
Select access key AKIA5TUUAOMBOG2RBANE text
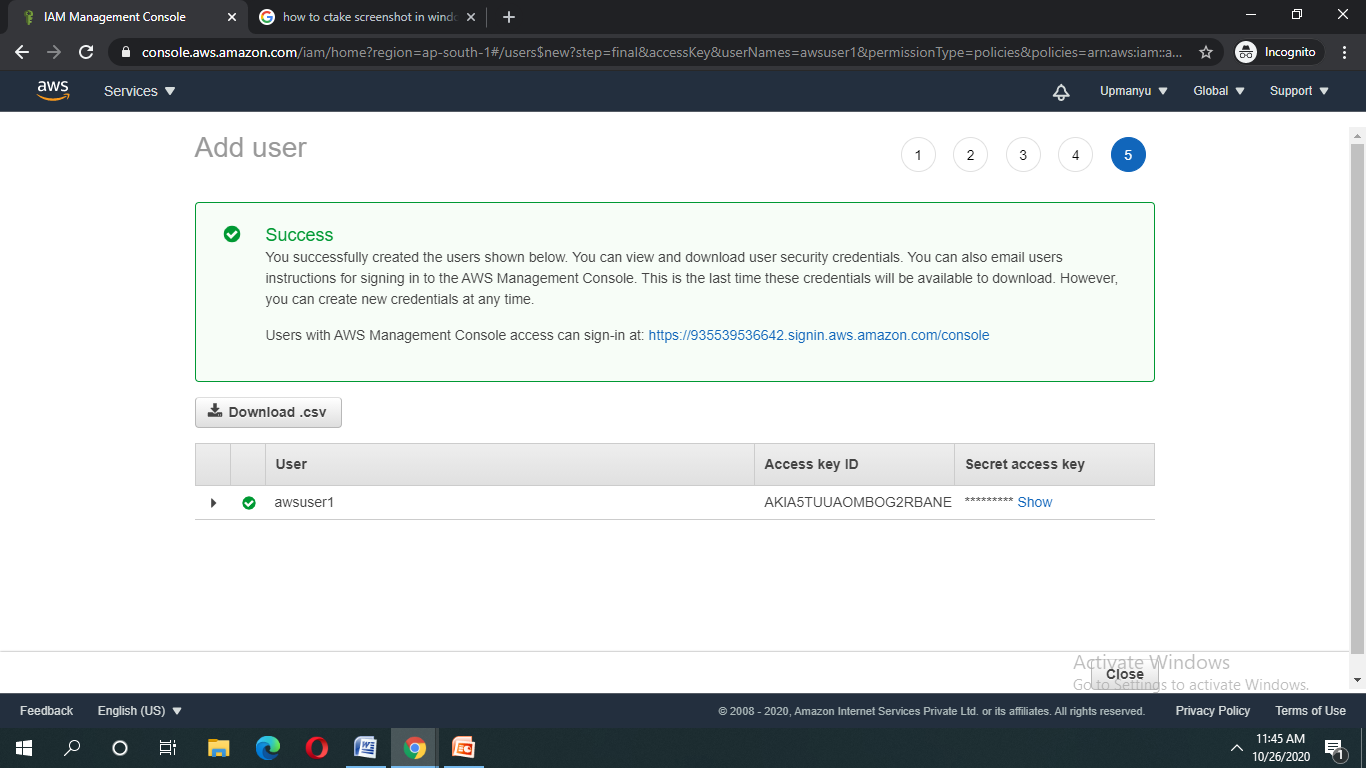[x=858, y=503]
